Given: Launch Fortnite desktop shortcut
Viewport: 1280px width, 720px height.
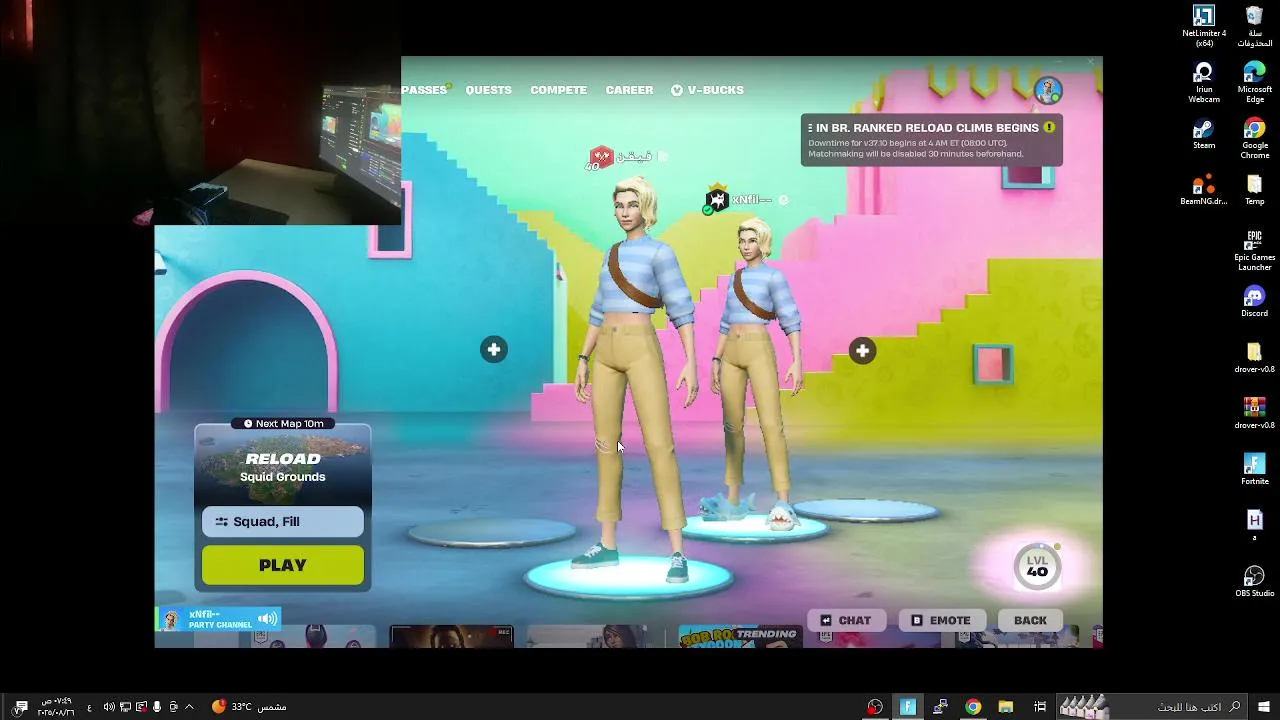Looking at the screenshot, I should point(1254,470).
